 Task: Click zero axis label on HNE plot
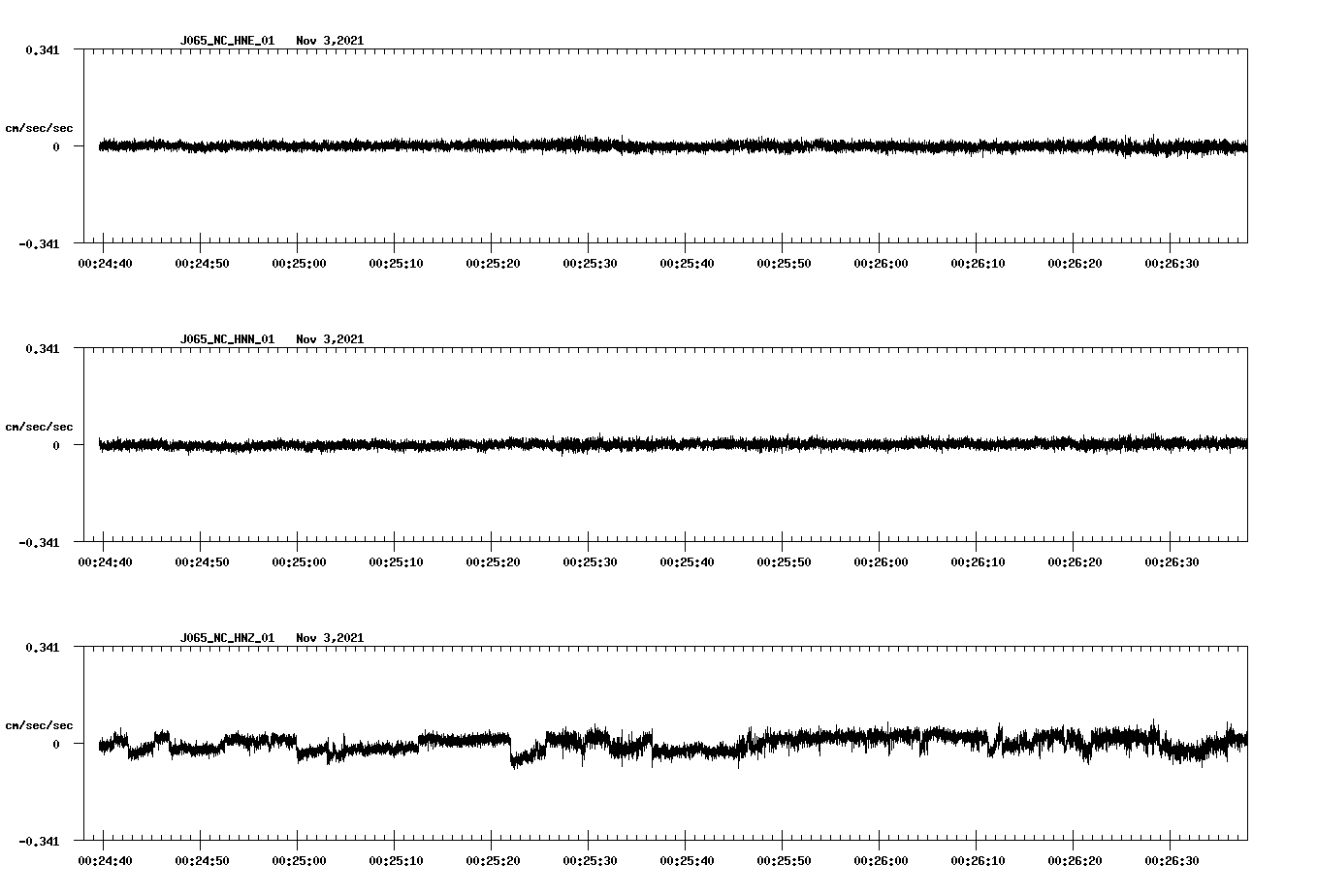click(56, 147)
